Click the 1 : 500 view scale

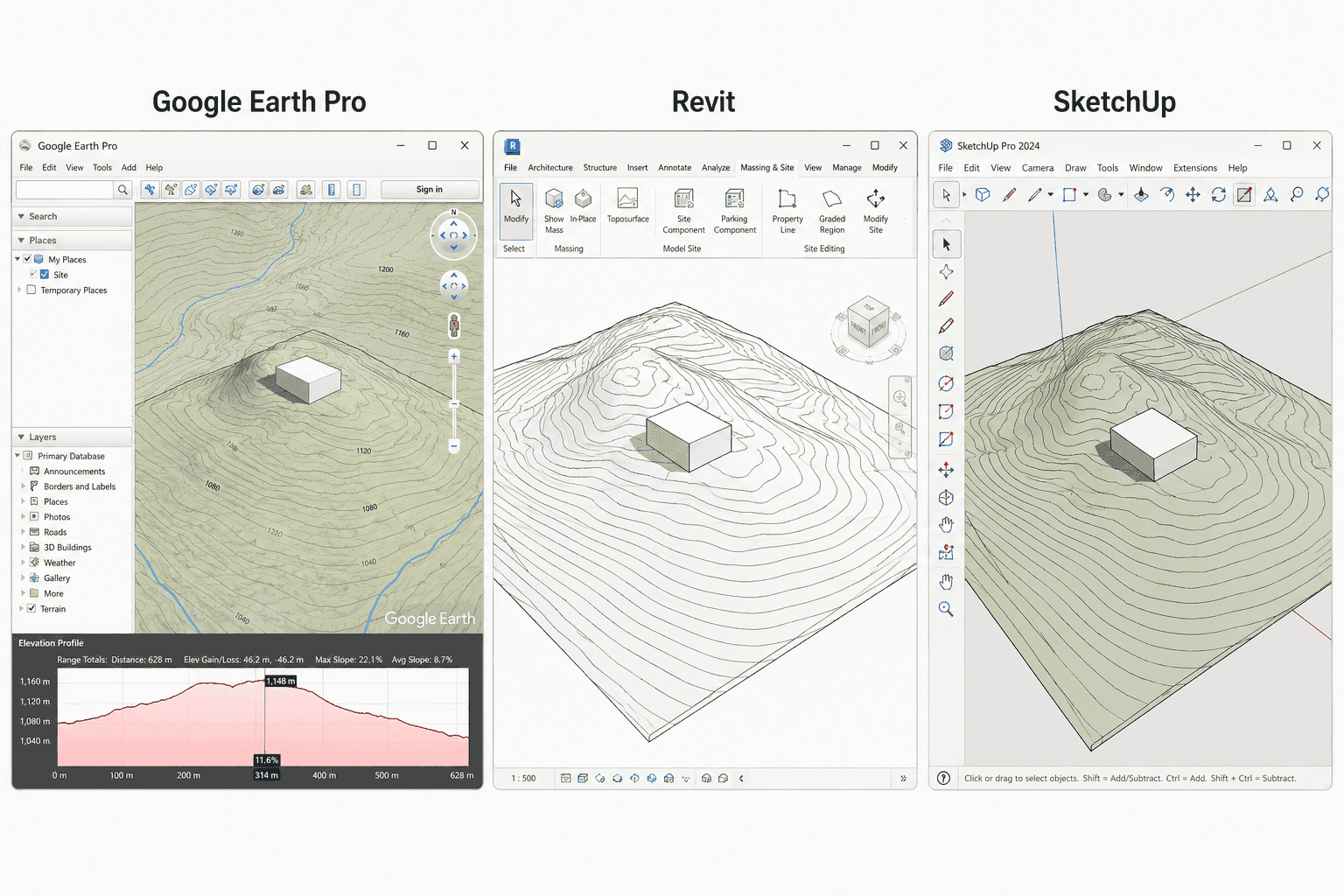(524, 778)
